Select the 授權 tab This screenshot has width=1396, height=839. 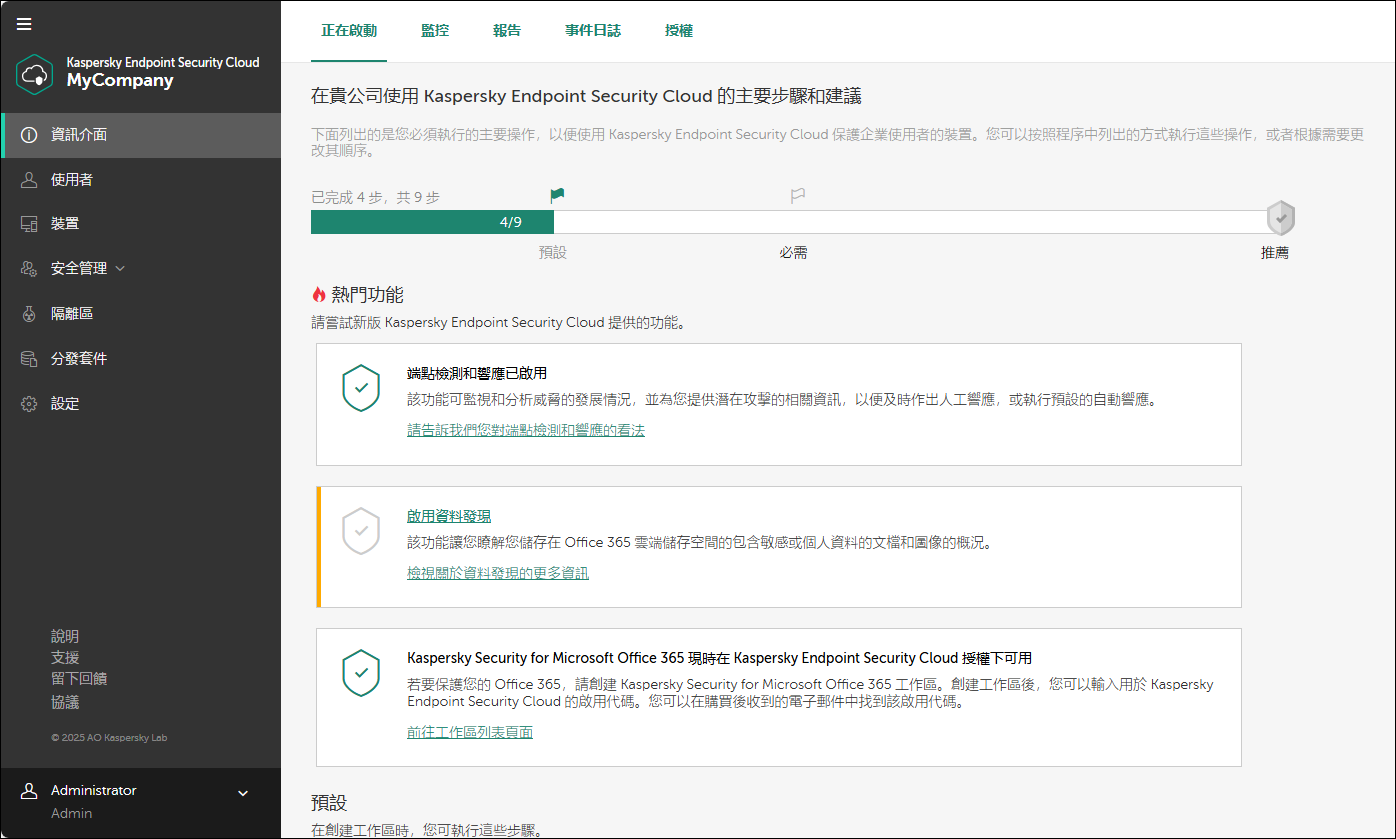point(678,31)
